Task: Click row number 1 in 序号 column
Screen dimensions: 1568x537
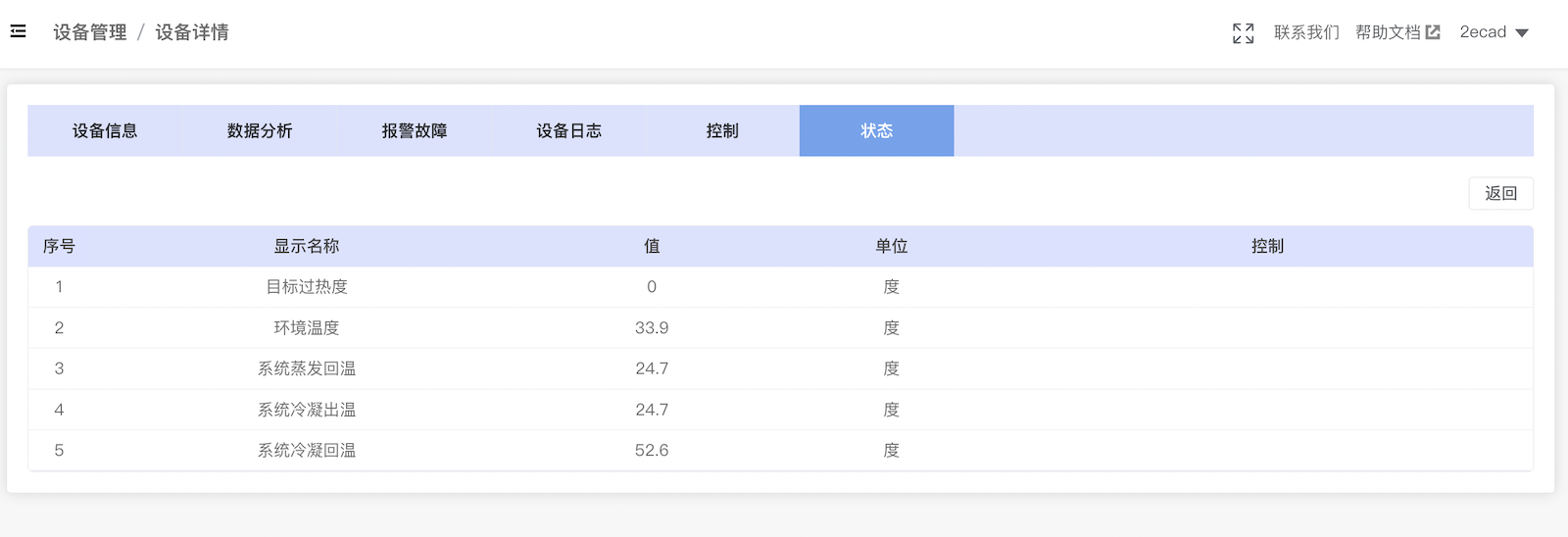Action: (x=59, y=287)
